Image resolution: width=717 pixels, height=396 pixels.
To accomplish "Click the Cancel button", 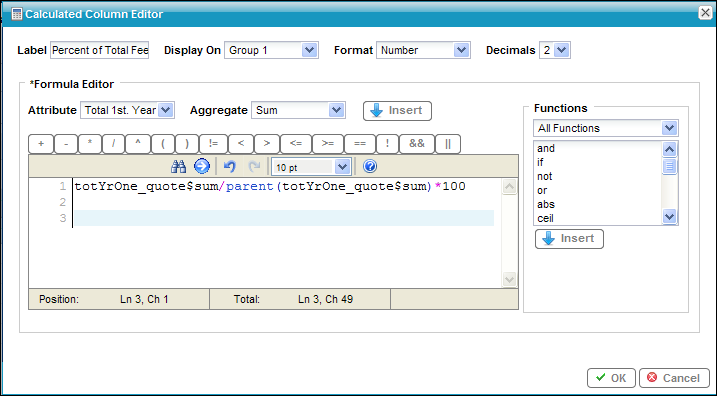I will [674, 378].
